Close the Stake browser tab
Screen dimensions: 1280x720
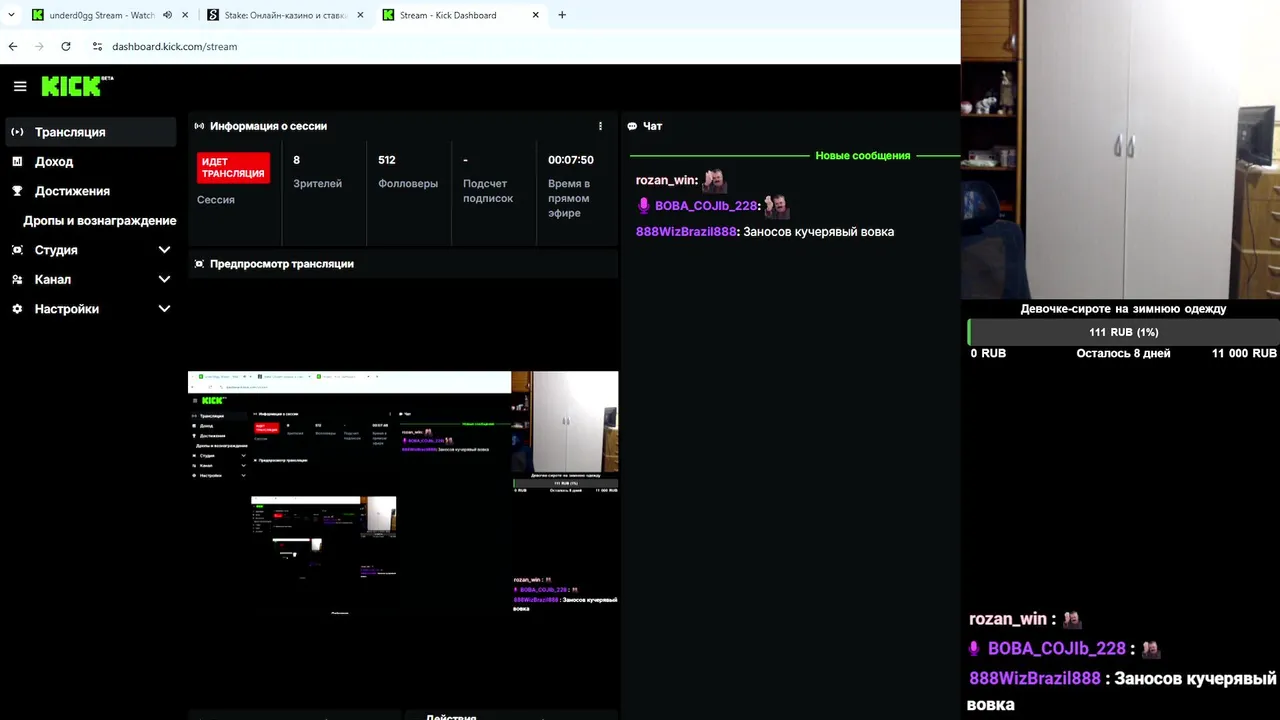tap(360, 15)
